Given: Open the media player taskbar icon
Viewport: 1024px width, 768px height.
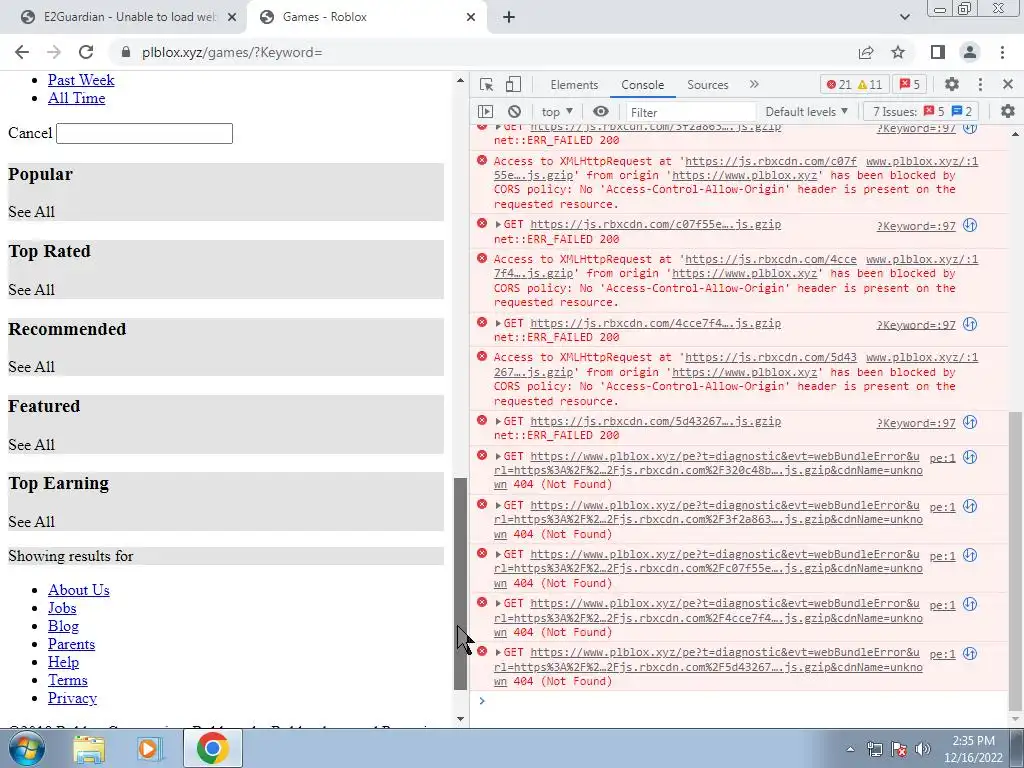Looking at the screenshot, I should (x=150, y=749).
